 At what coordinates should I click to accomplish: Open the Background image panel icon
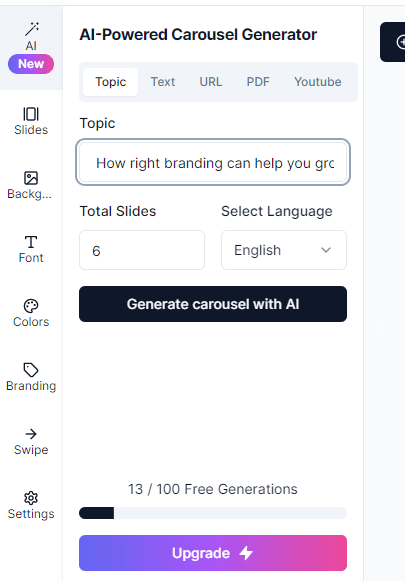31,178
